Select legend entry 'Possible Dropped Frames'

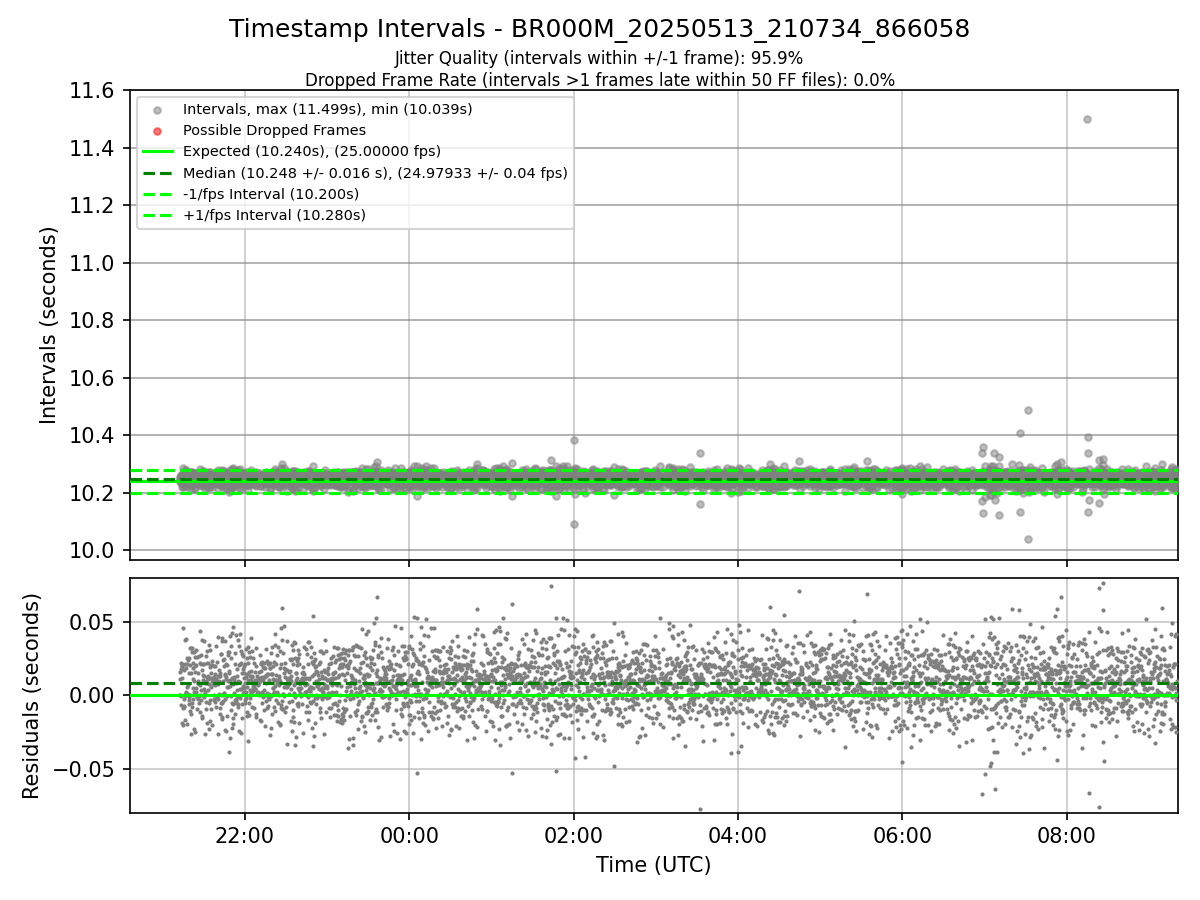(x=274, y=130)
